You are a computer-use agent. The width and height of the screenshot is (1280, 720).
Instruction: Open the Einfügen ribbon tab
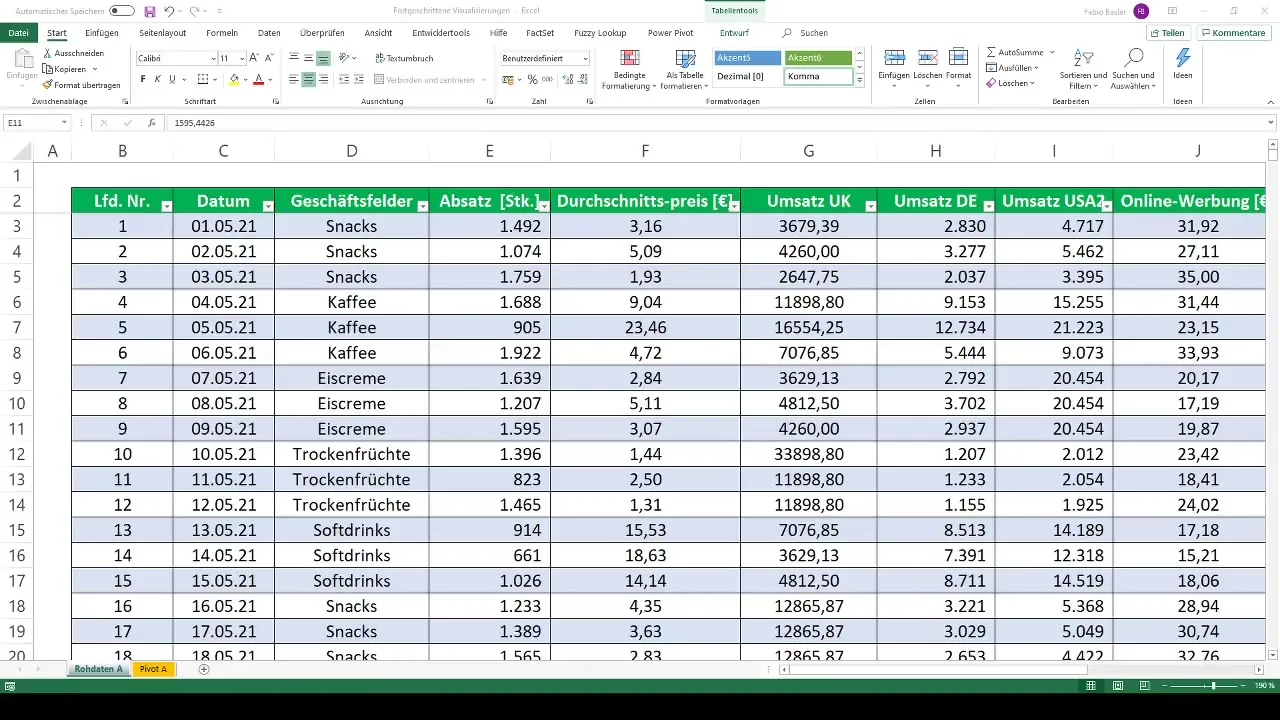[101, 33]
